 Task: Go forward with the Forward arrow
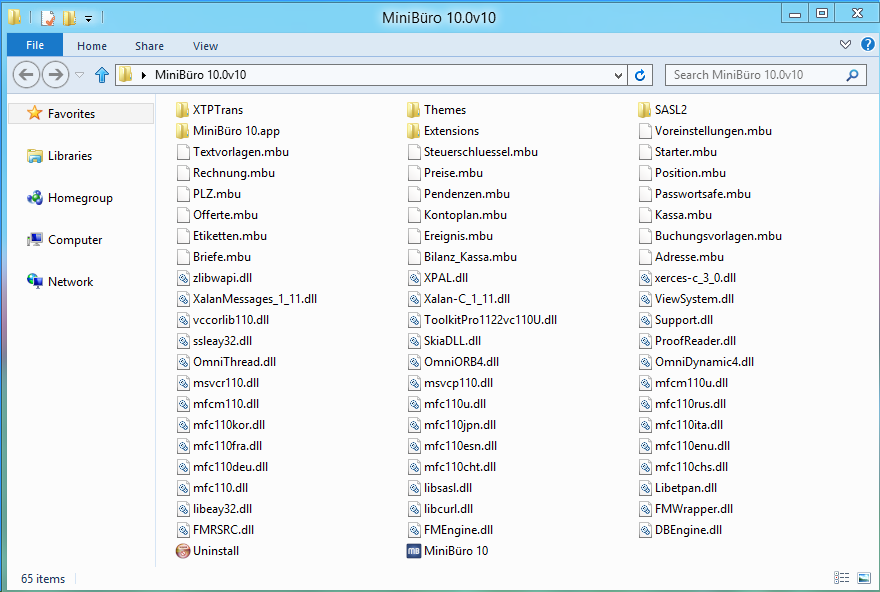tap(56, 75)
